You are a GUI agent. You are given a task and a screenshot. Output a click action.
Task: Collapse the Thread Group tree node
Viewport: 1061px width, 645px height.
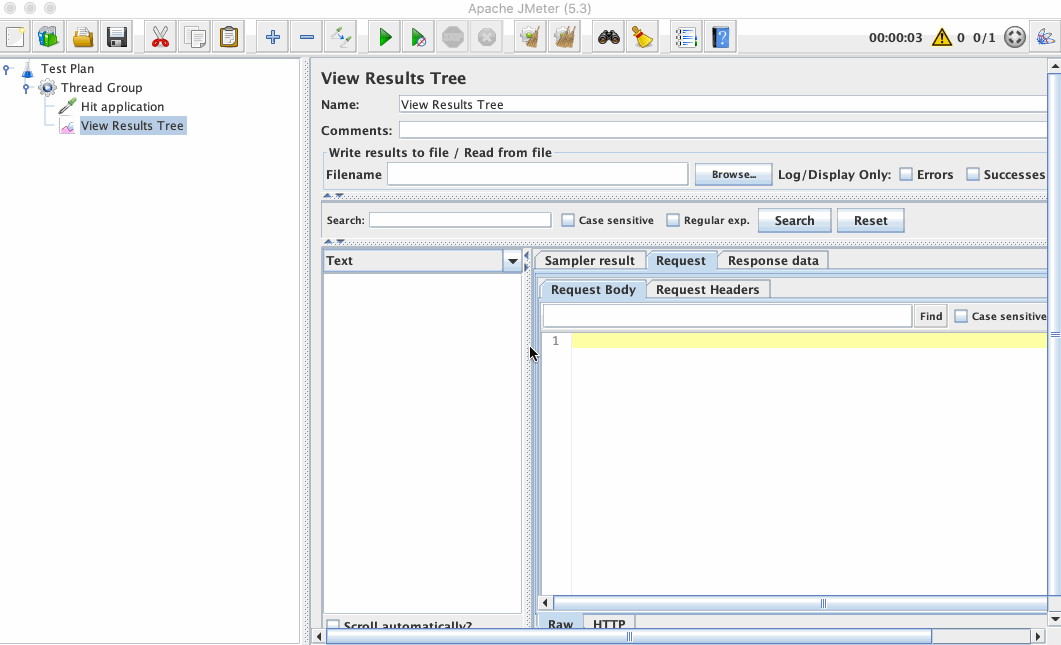pos(25,87)
